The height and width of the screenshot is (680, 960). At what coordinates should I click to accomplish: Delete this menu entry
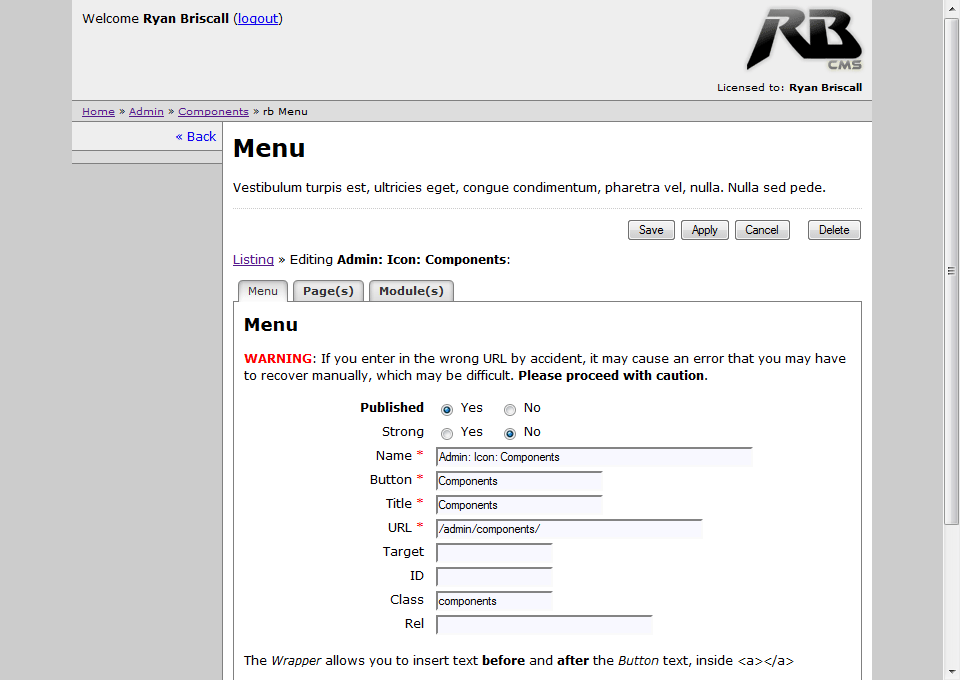coord(833,230)
